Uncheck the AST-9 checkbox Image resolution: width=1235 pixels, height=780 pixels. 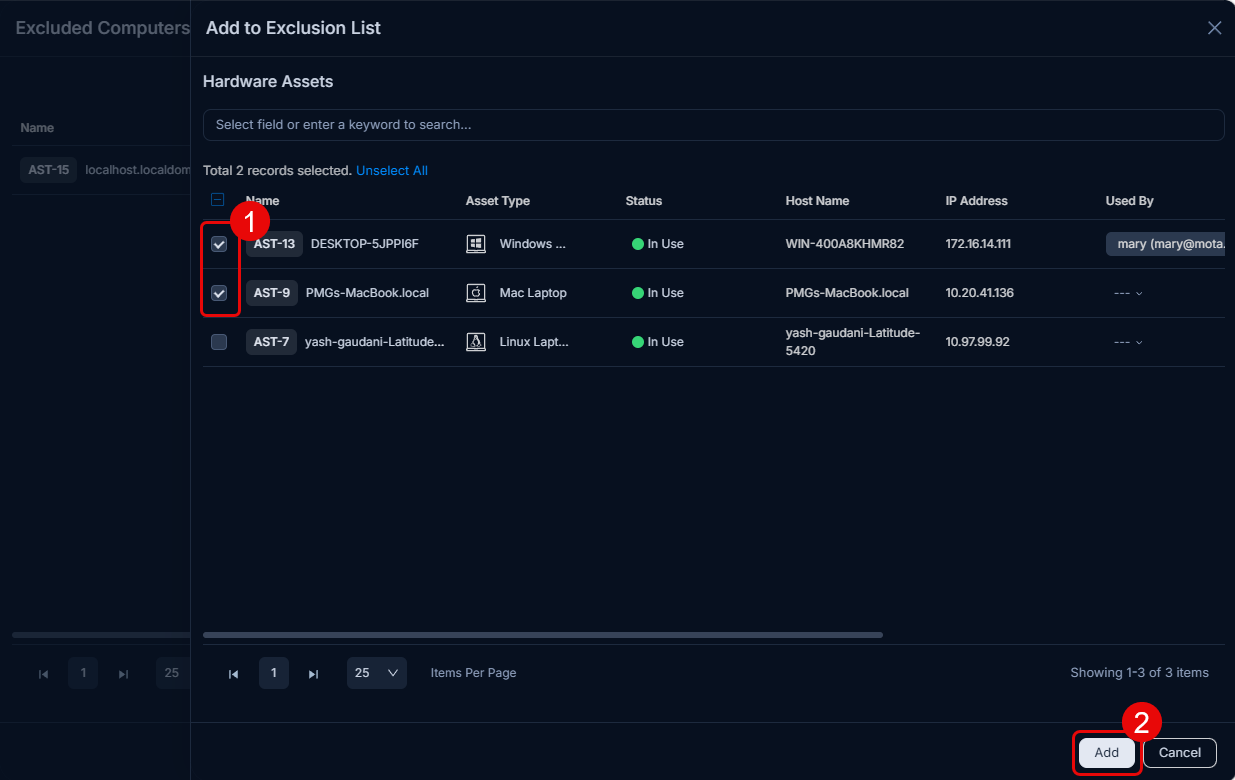(x=219, y=293)
